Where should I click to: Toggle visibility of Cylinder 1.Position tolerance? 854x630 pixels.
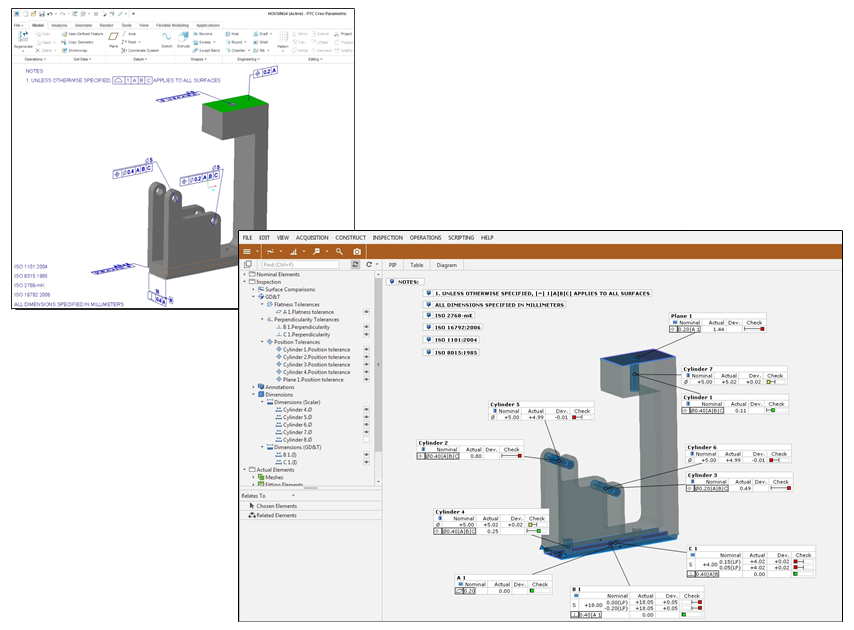pos(366,350)
